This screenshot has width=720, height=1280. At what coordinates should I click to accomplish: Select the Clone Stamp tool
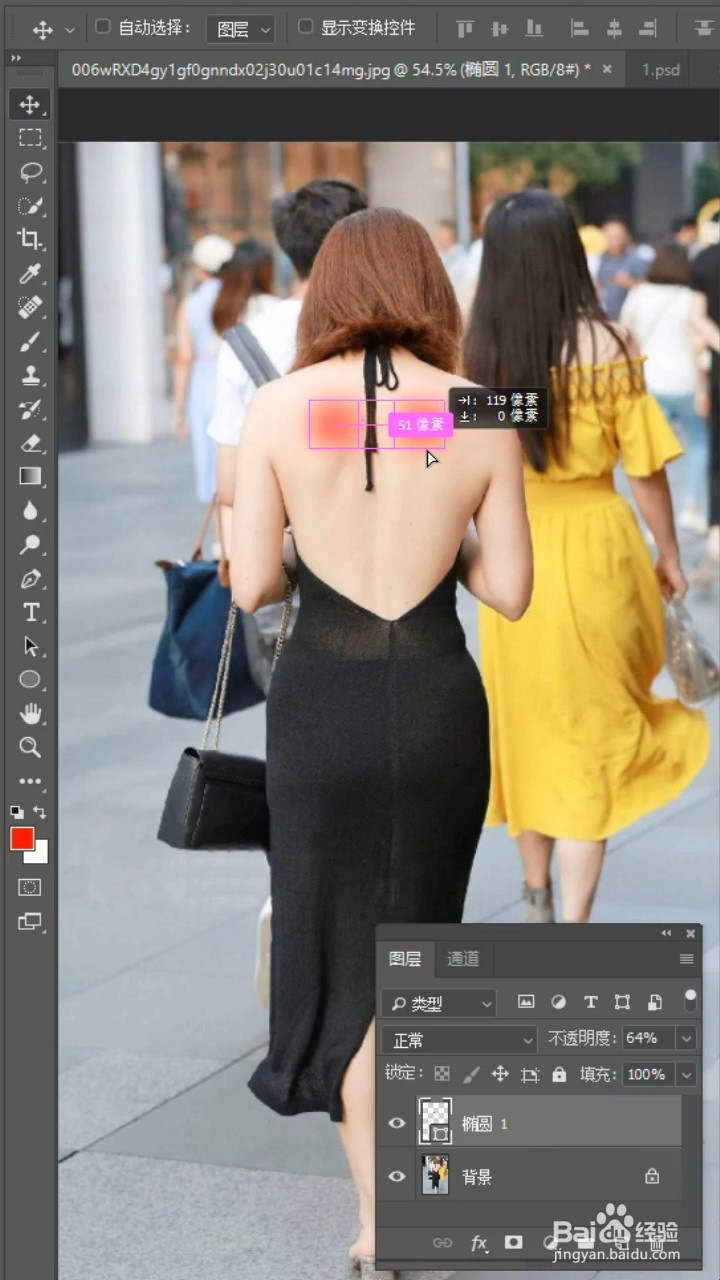click(30, 376)
